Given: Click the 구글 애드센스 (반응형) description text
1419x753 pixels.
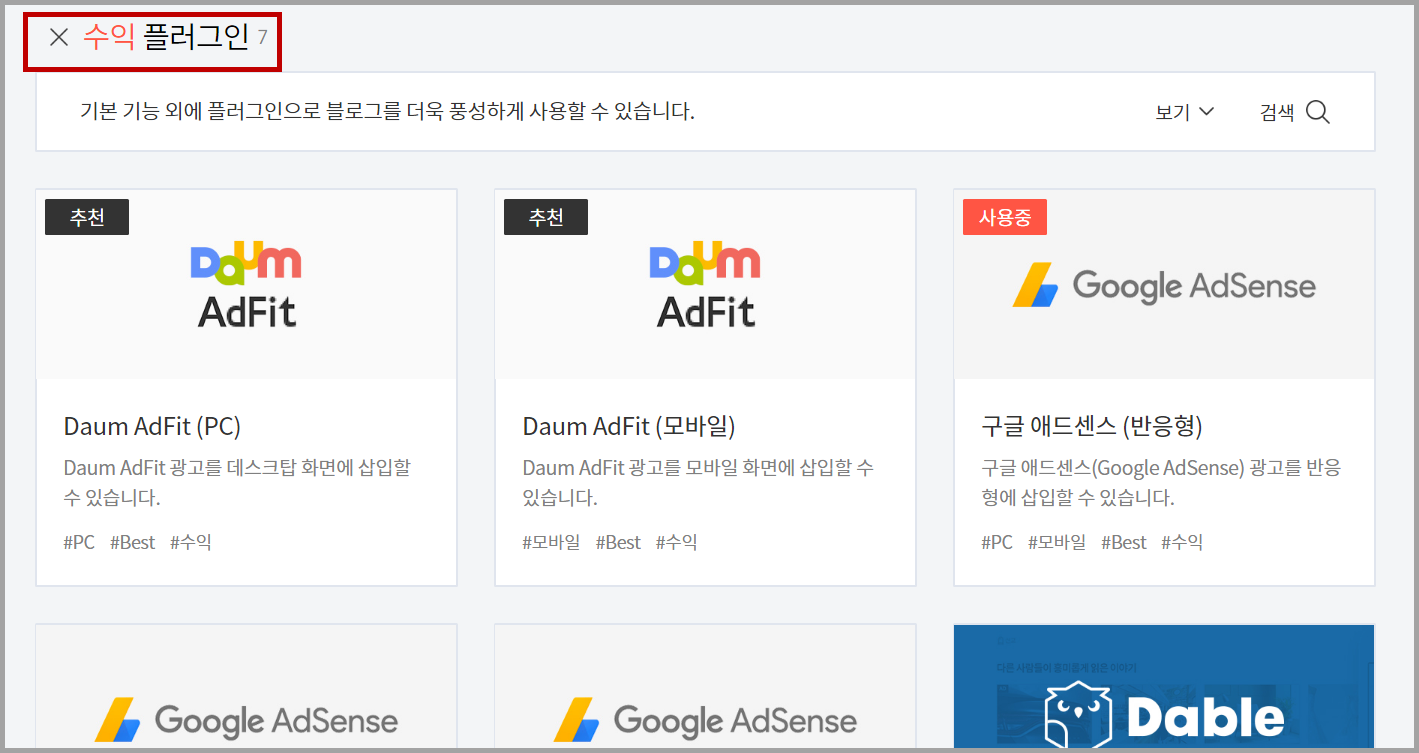Looking at the screenshot, I should pos(1161,482).
